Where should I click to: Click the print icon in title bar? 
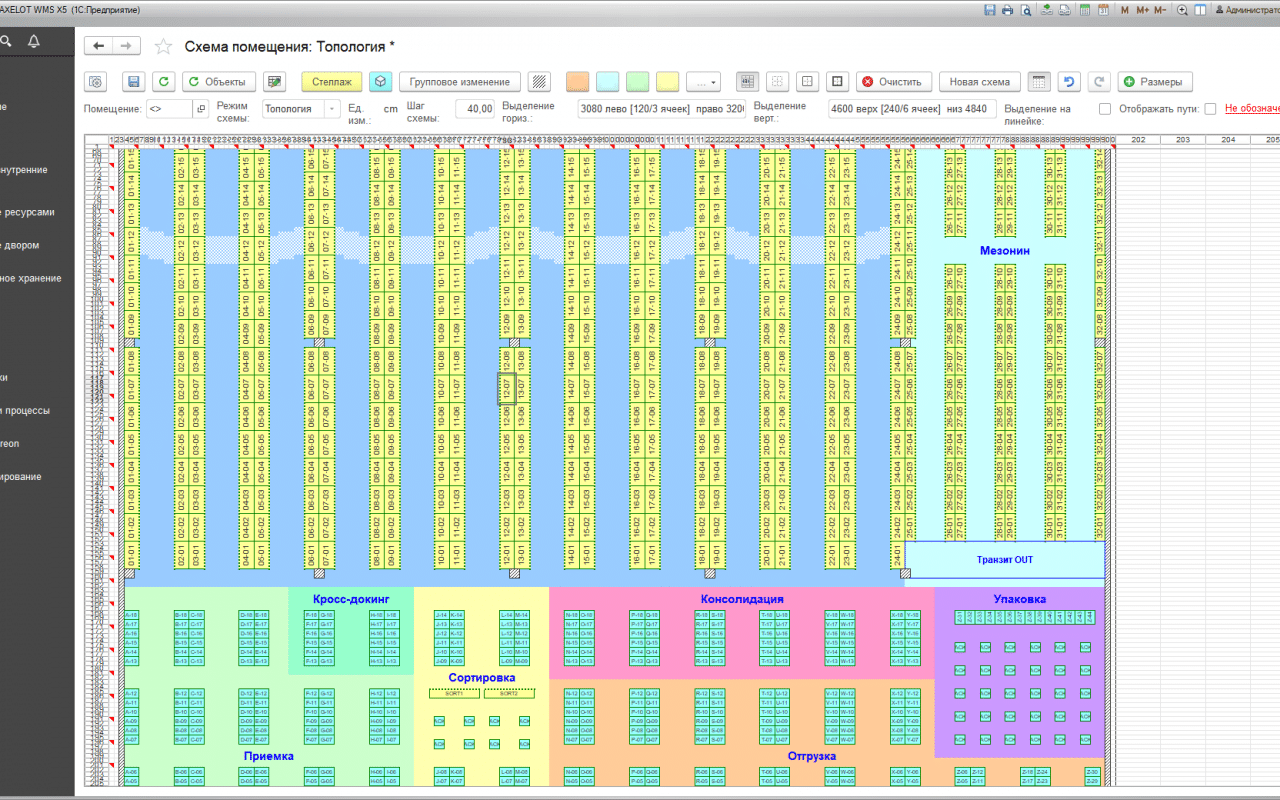tap(1007, 10)
